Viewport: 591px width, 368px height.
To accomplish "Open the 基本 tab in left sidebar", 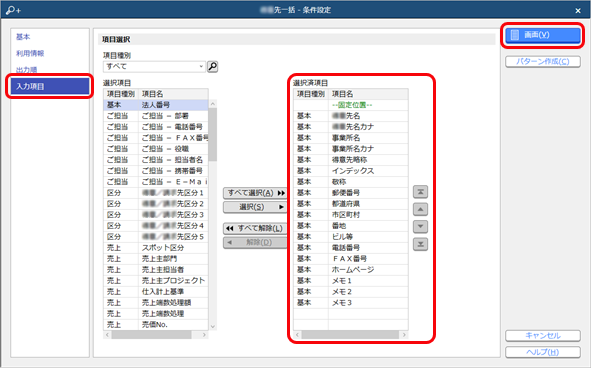I will point(23,37).
